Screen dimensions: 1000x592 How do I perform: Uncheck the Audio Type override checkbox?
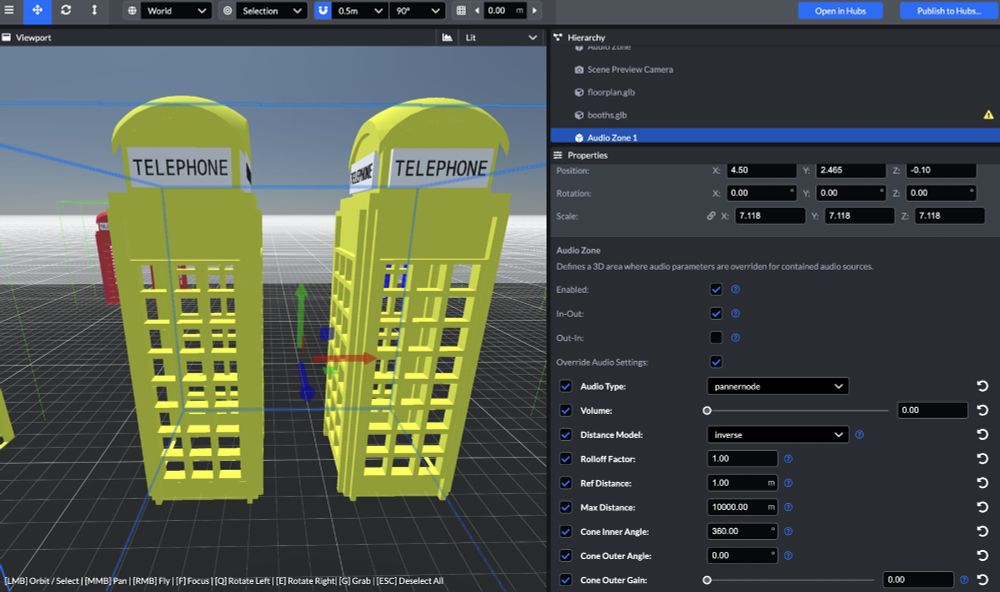pyautogui.click(x=565, y=386)
